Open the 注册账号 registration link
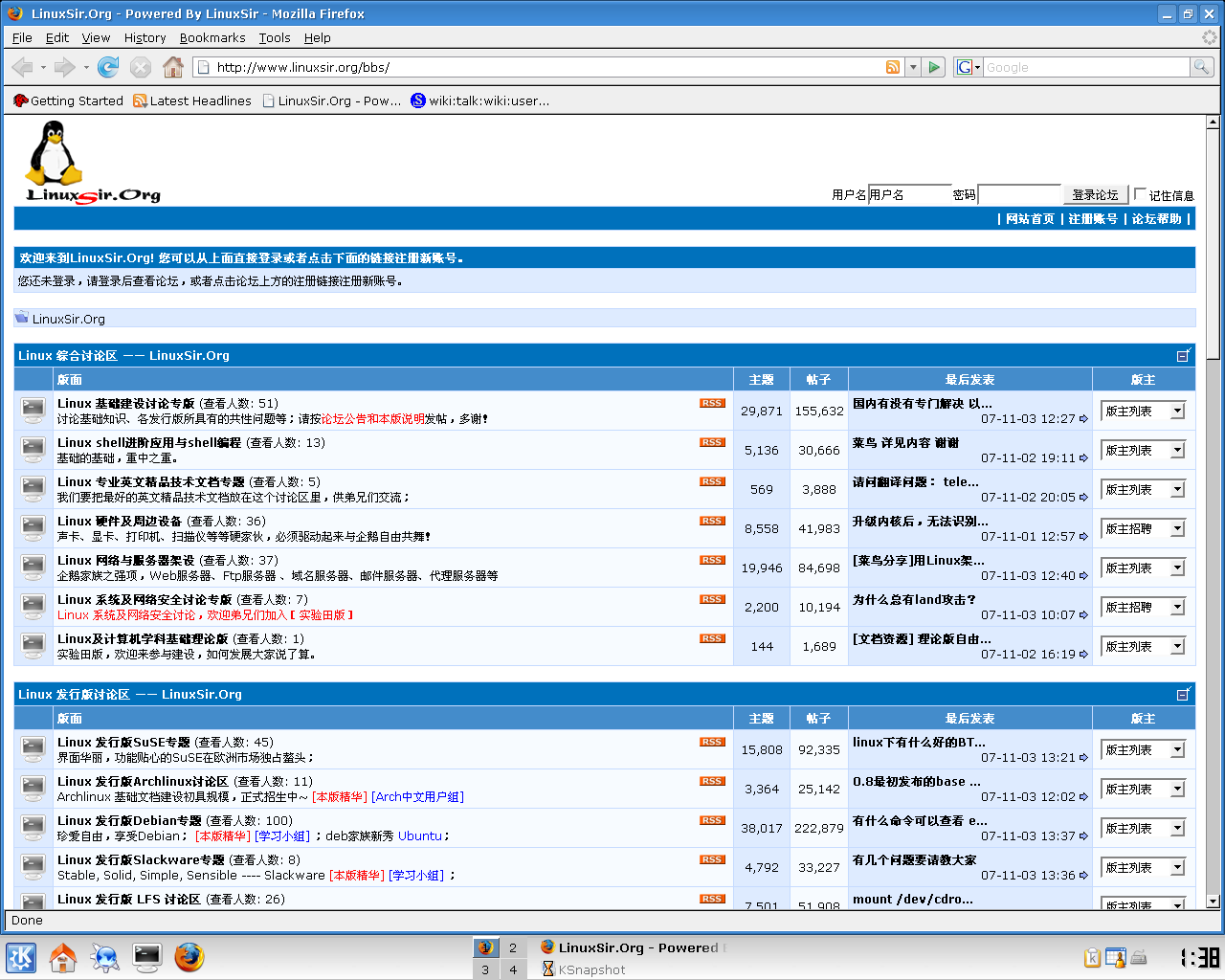1225x980 pixels. [x=1093, y=218]
